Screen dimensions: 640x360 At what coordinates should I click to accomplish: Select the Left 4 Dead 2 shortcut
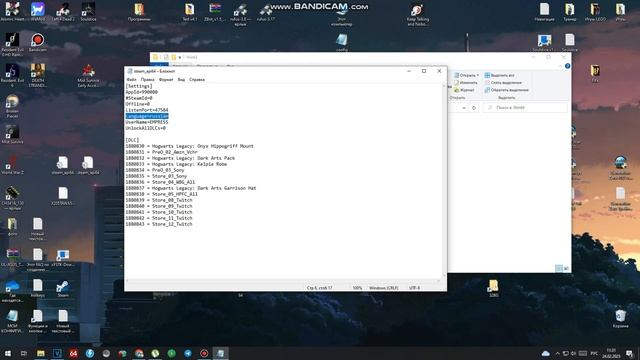[x=63, y=11]
